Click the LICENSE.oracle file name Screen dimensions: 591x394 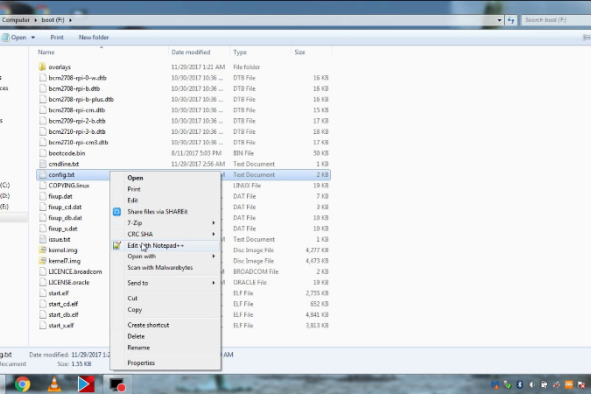69,282
